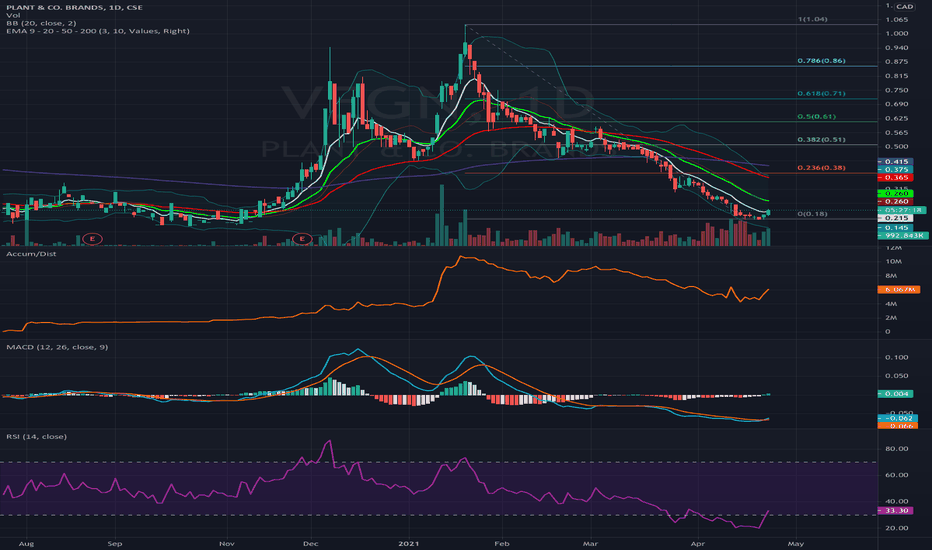932x550 pixels.
Task: Click the 0.786(0.86) Fibonacci level label
Action: (x=821, y=61)
